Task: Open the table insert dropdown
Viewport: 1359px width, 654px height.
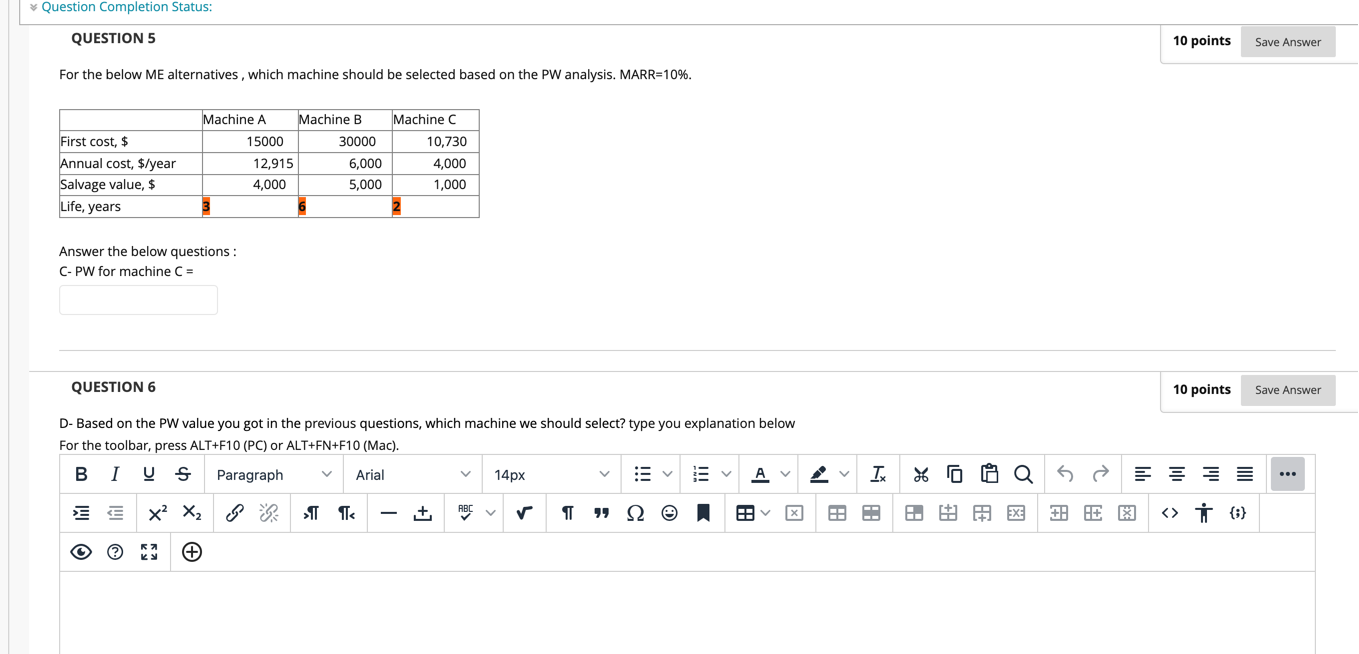Action: (x=753, y=513)
